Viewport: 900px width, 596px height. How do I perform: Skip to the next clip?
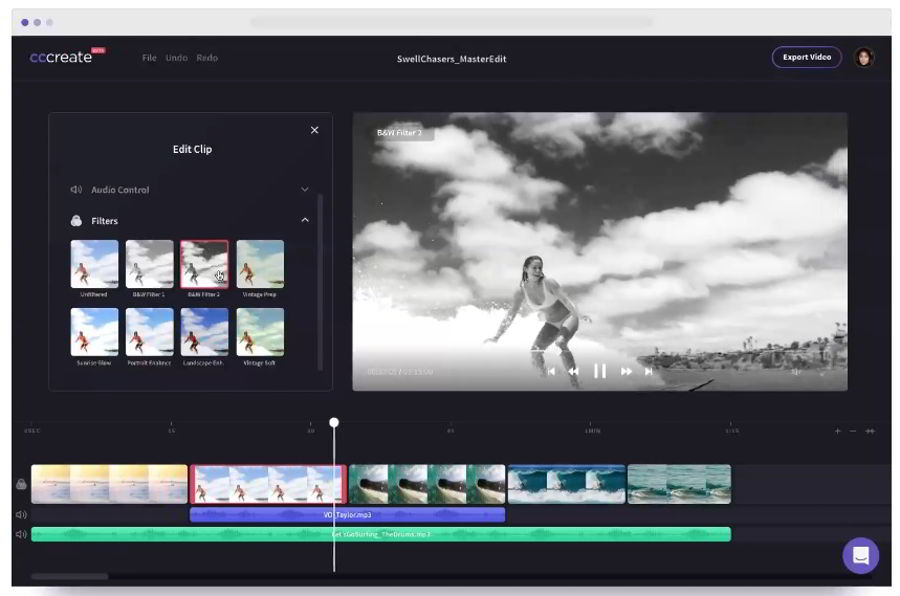(649, 371)
